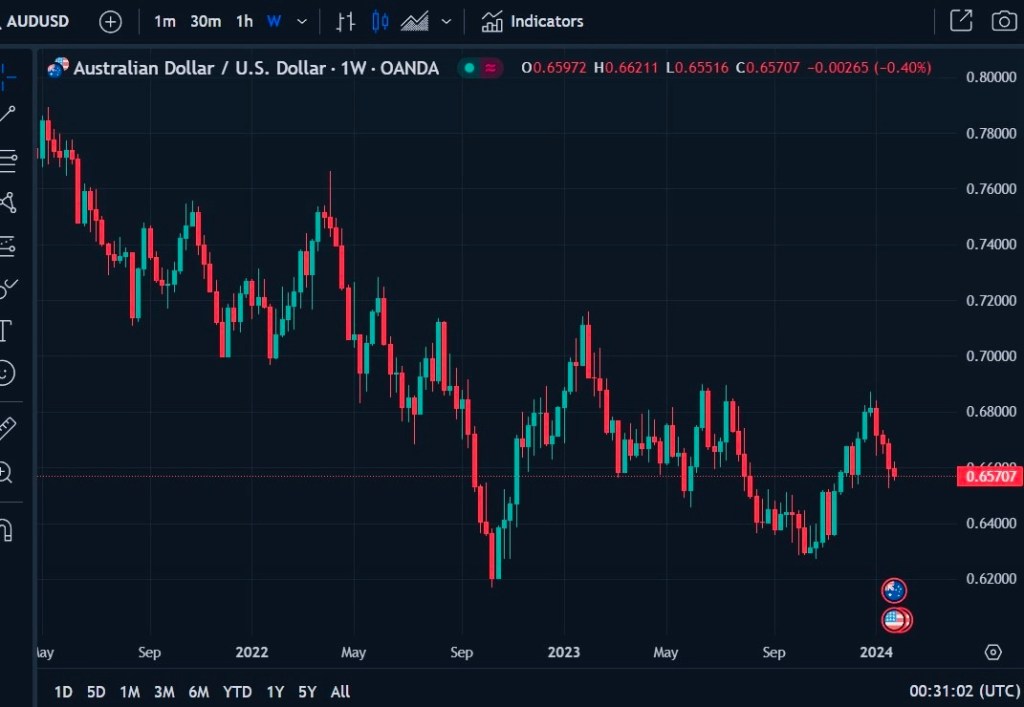Switch to the 30m timeframe
The image size is (1024, 707).
pos(205,21)
